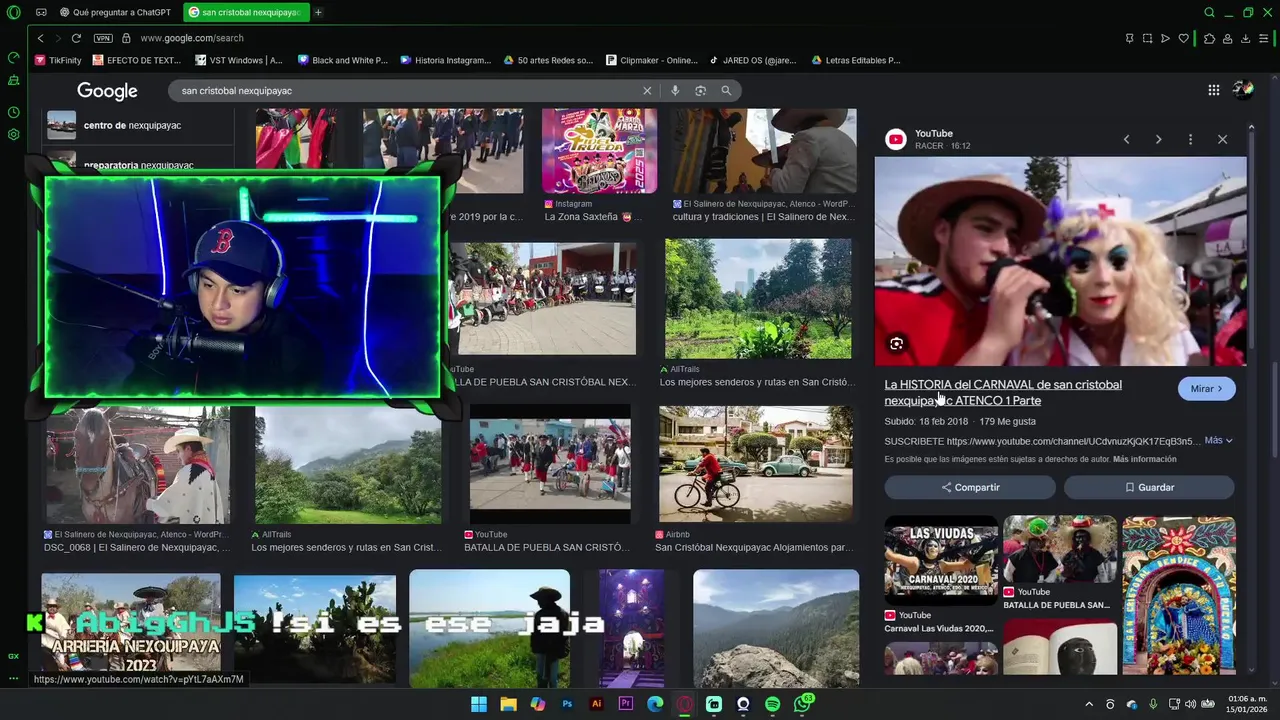Select 'centro de nexquipayac' suggestion
The width and height of the screenshot is (1280, 720).
point(138,125)
